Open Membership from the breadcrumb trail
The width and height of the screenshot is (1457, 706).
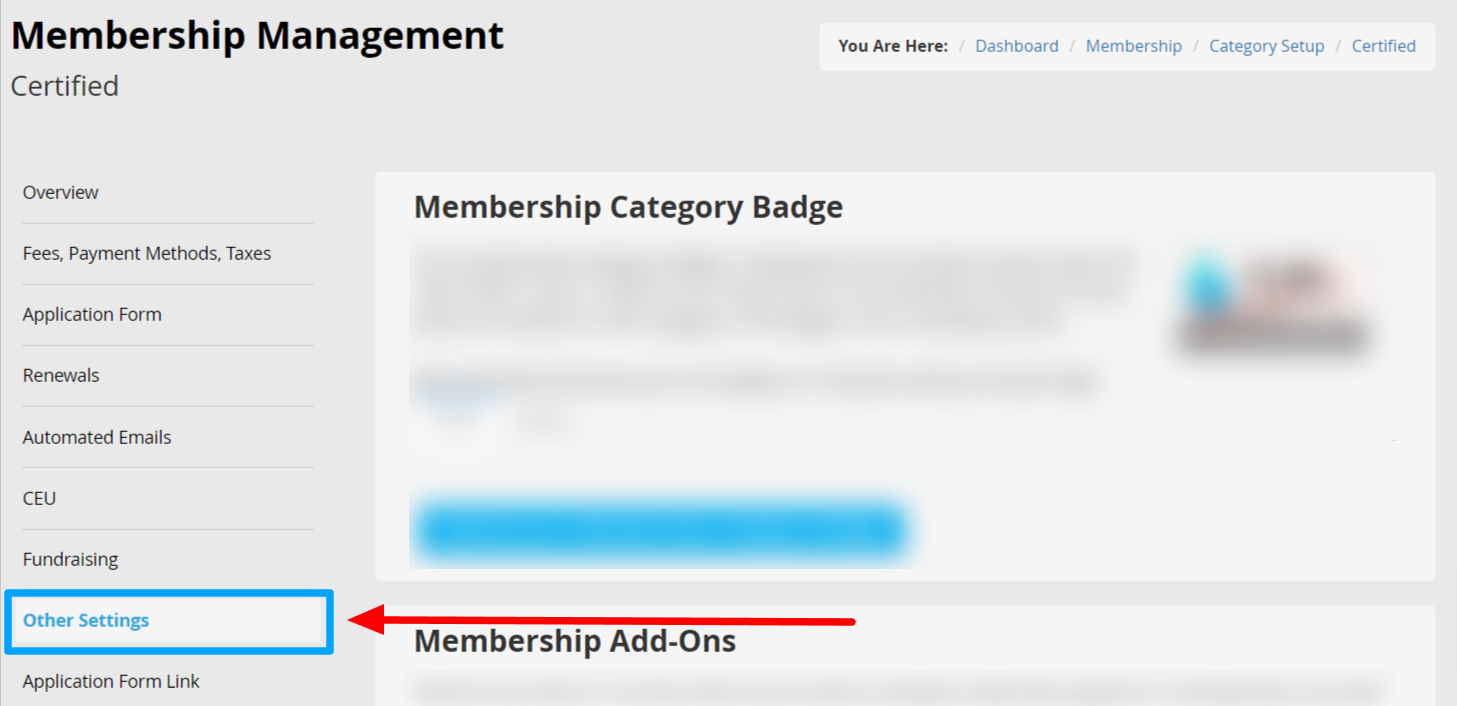[x=1133, y=46]
